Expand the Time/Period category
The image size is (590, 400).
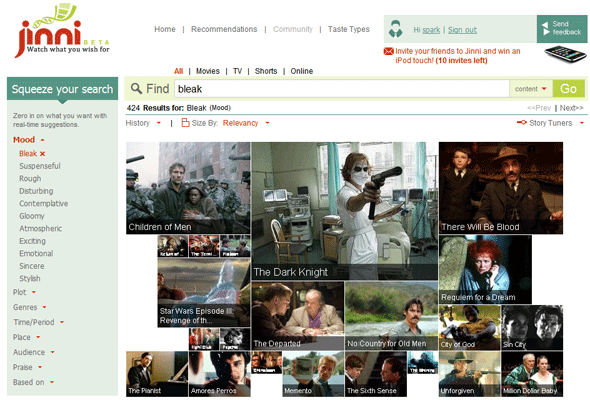pos(39,322)
